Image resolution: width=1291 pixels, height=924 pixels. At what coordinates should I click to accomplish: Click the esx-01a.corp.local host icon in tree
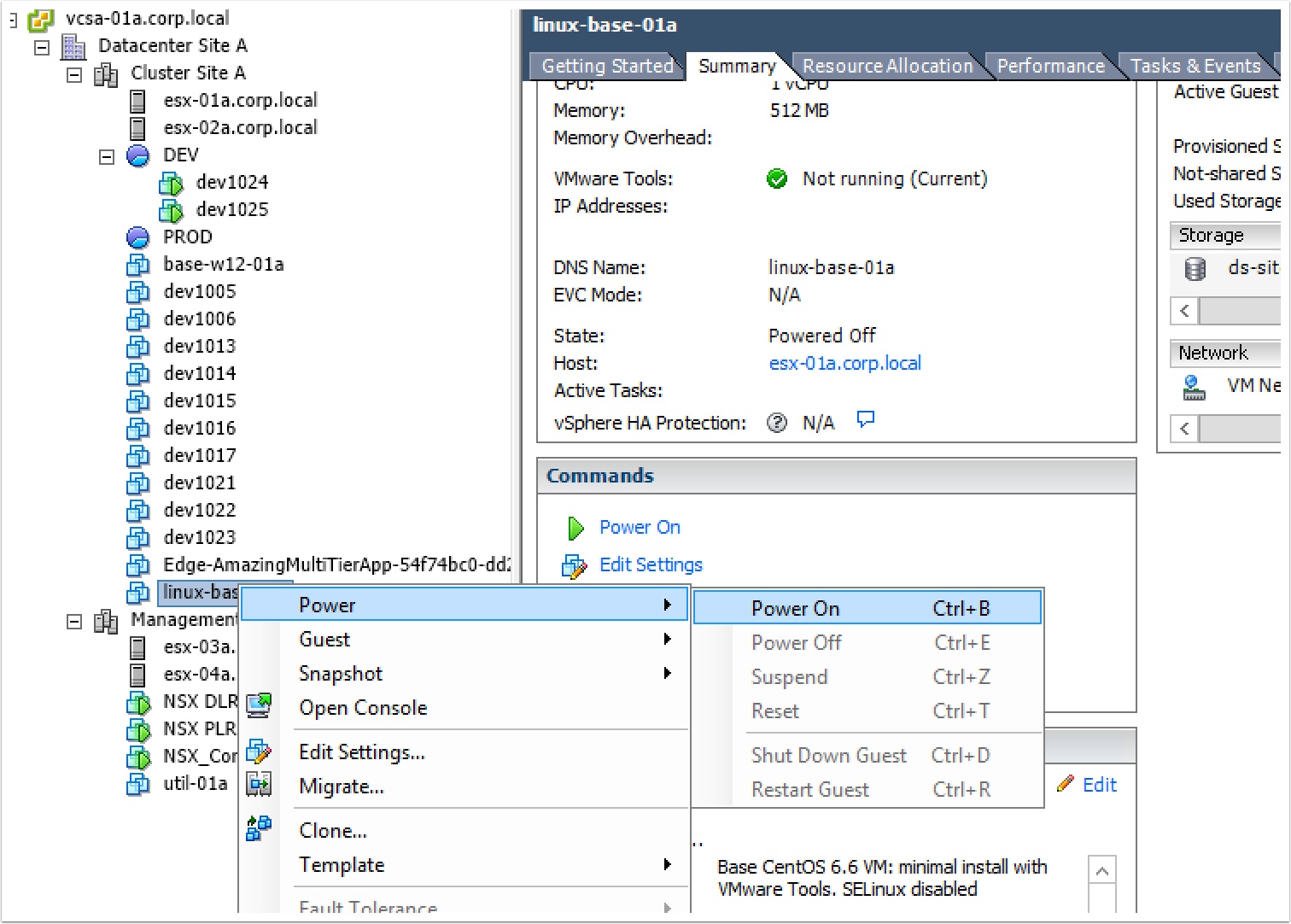pyautogui.click(x=137, y=101)
